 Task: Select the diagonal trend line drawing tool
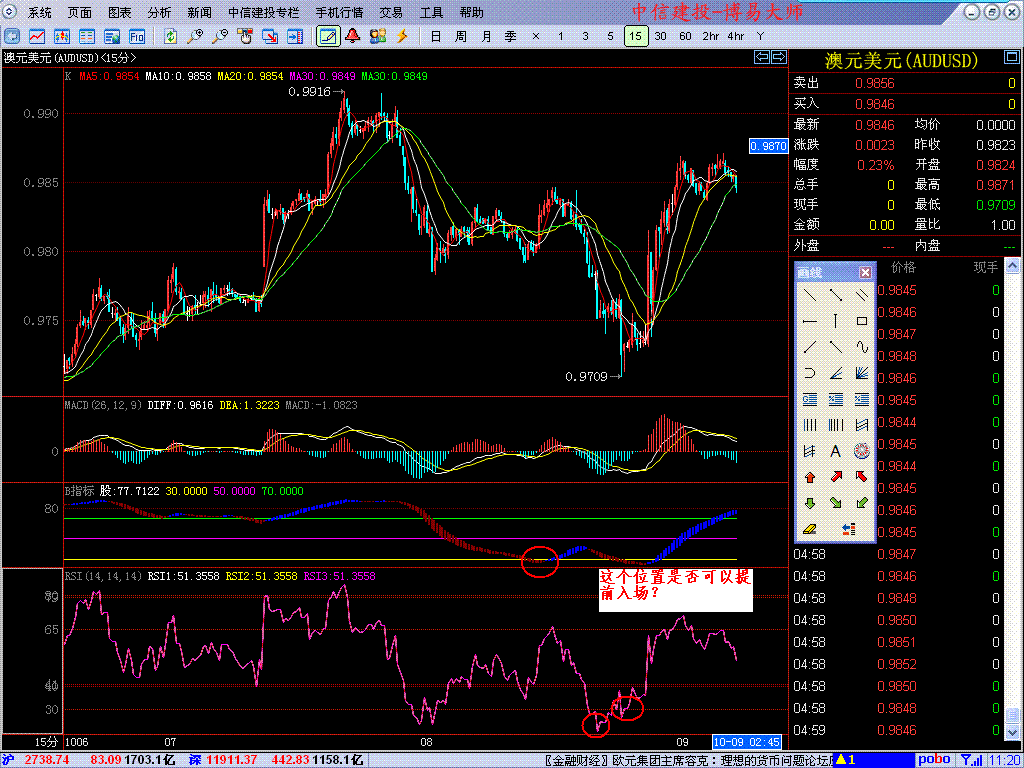(x=810, y=295)
